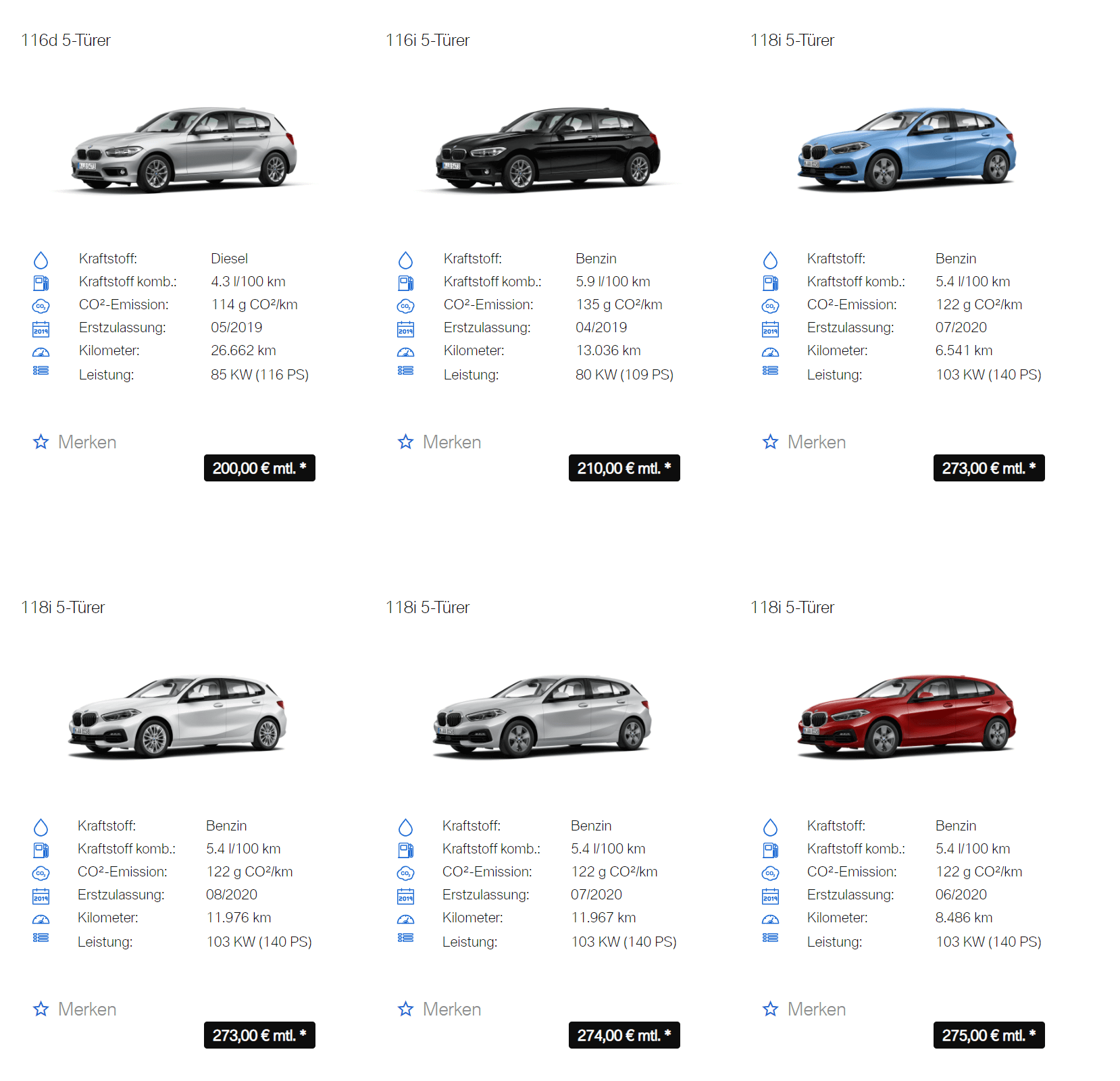The height and width of the screenshot is (1081, 1120).
Task: Click the blue 118i car image
Action: (x=907, y=149)
